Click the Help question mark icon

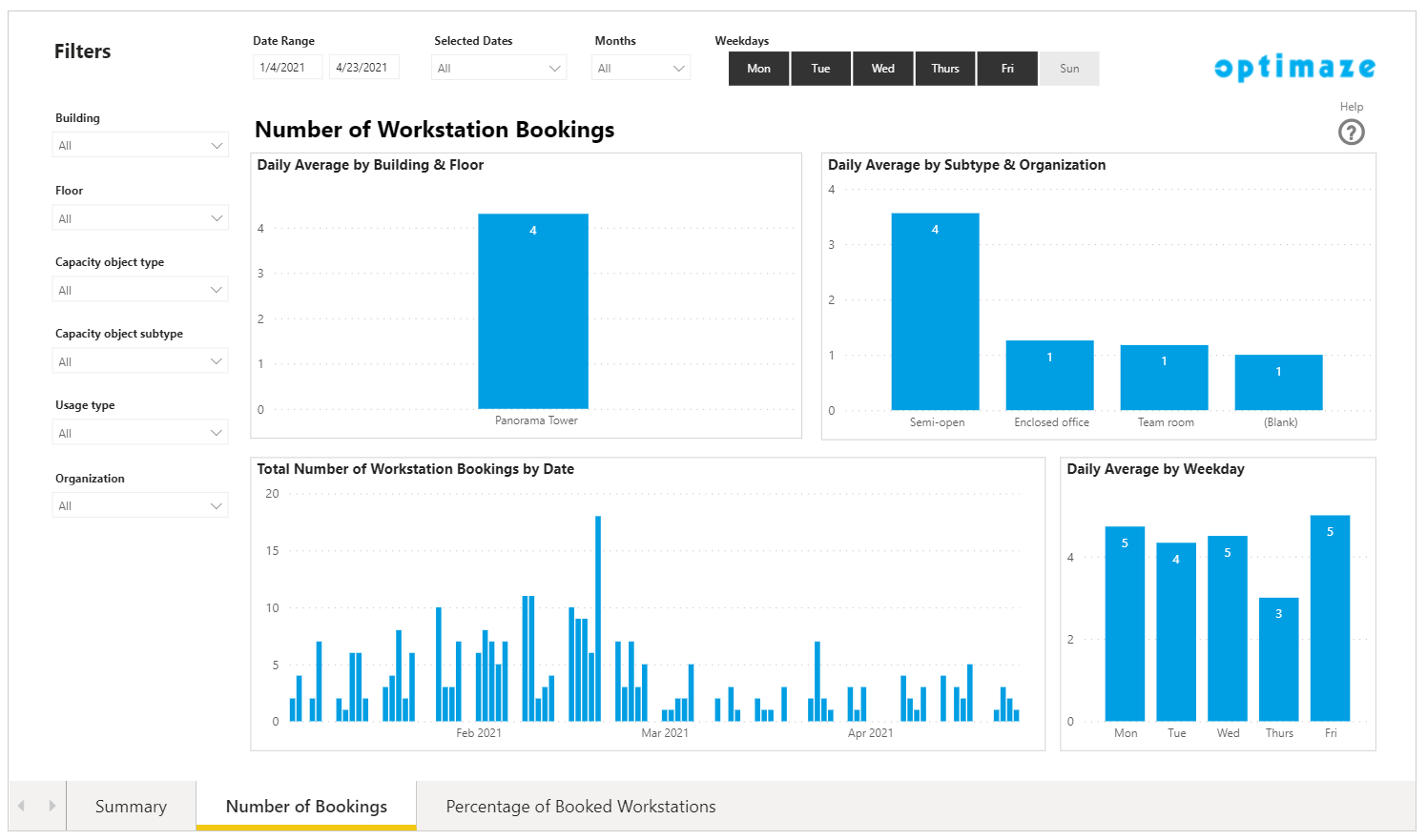1351,133
